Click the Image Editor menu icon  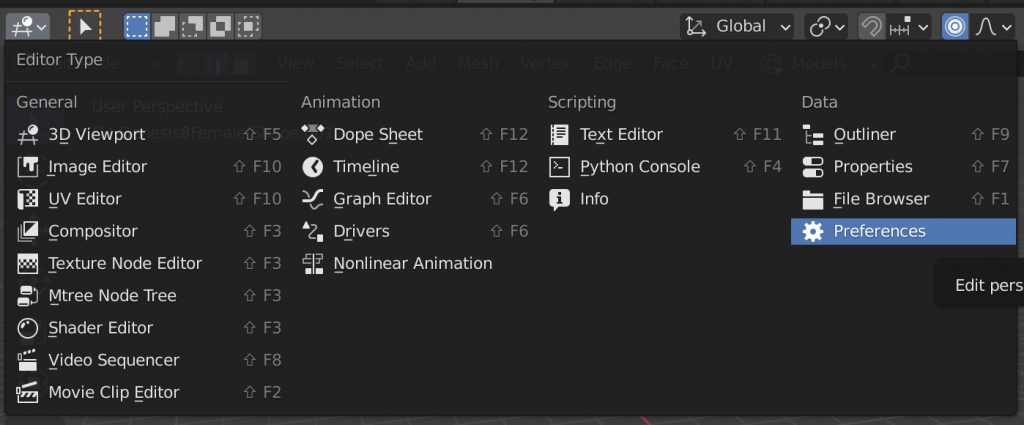pos(27,166)
